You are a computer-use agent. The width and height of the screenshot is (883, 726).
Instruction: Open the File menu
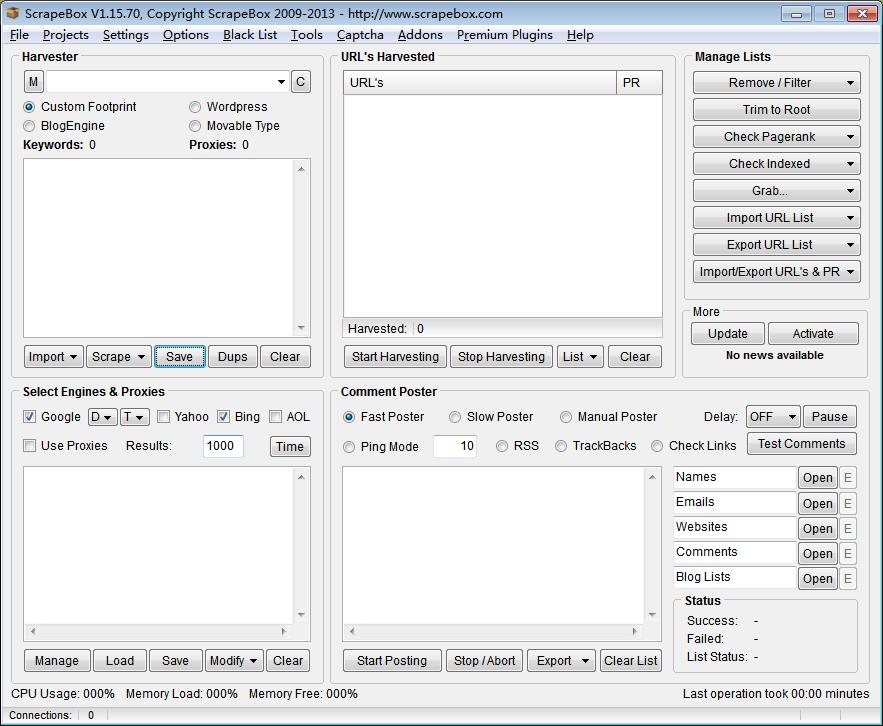(x=19, y=35)
